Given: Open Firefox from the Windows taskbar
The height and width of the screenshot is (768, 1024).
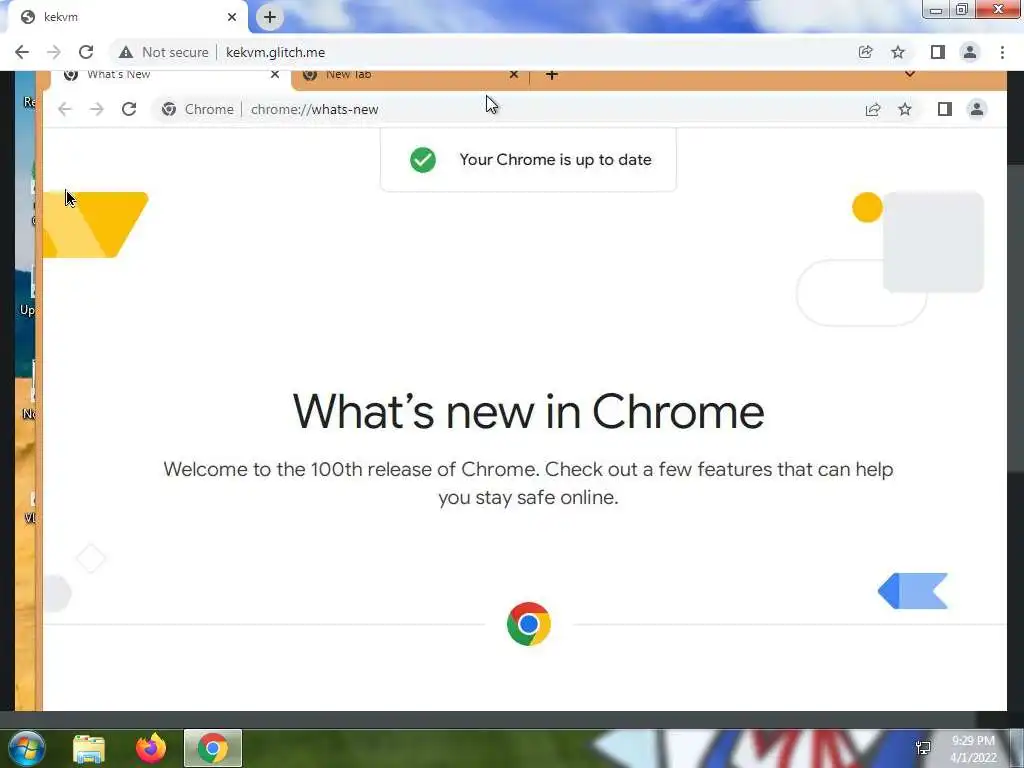Looking at the screenshot, I should click(x=151, y=748).
